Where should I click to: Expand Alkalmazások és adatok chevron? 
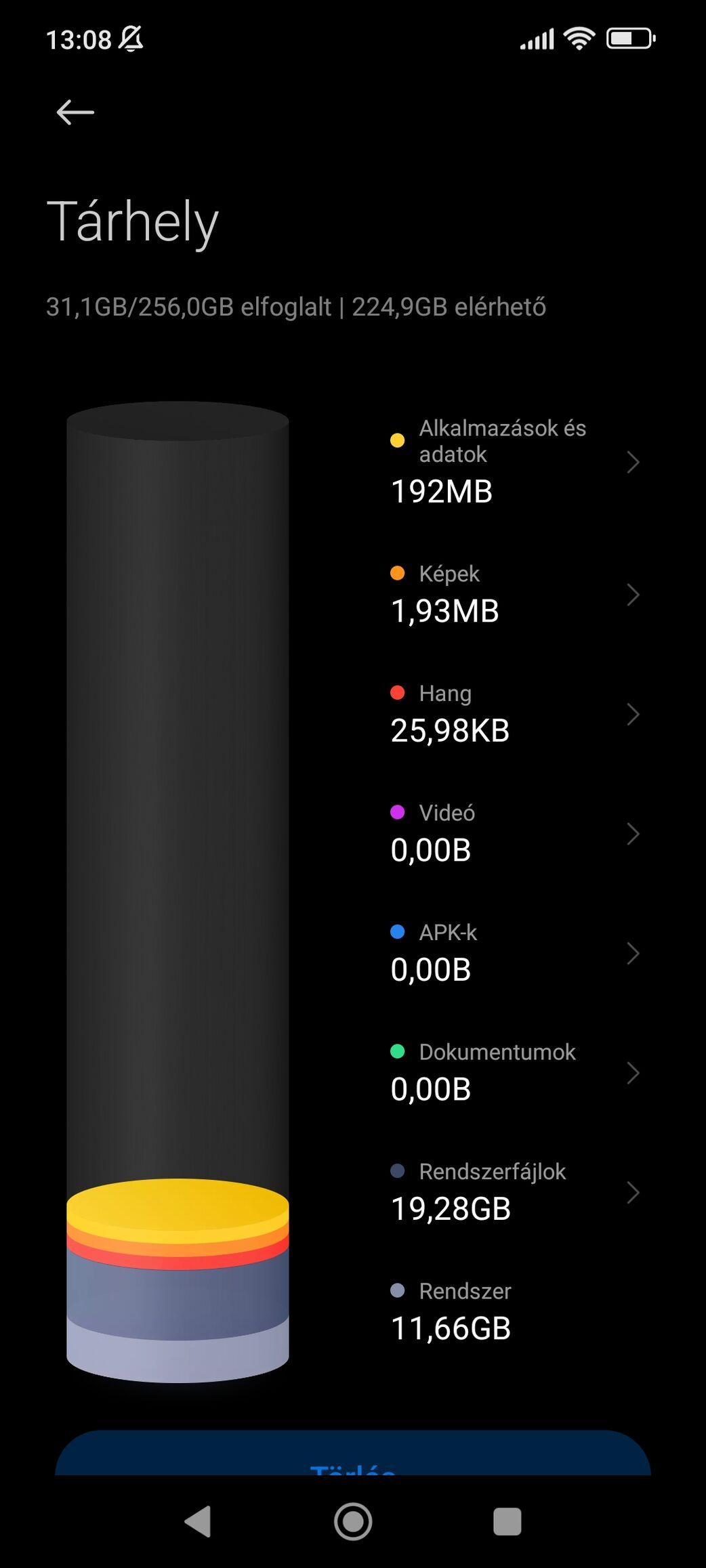pyautogui.click(x=632, y=462)
